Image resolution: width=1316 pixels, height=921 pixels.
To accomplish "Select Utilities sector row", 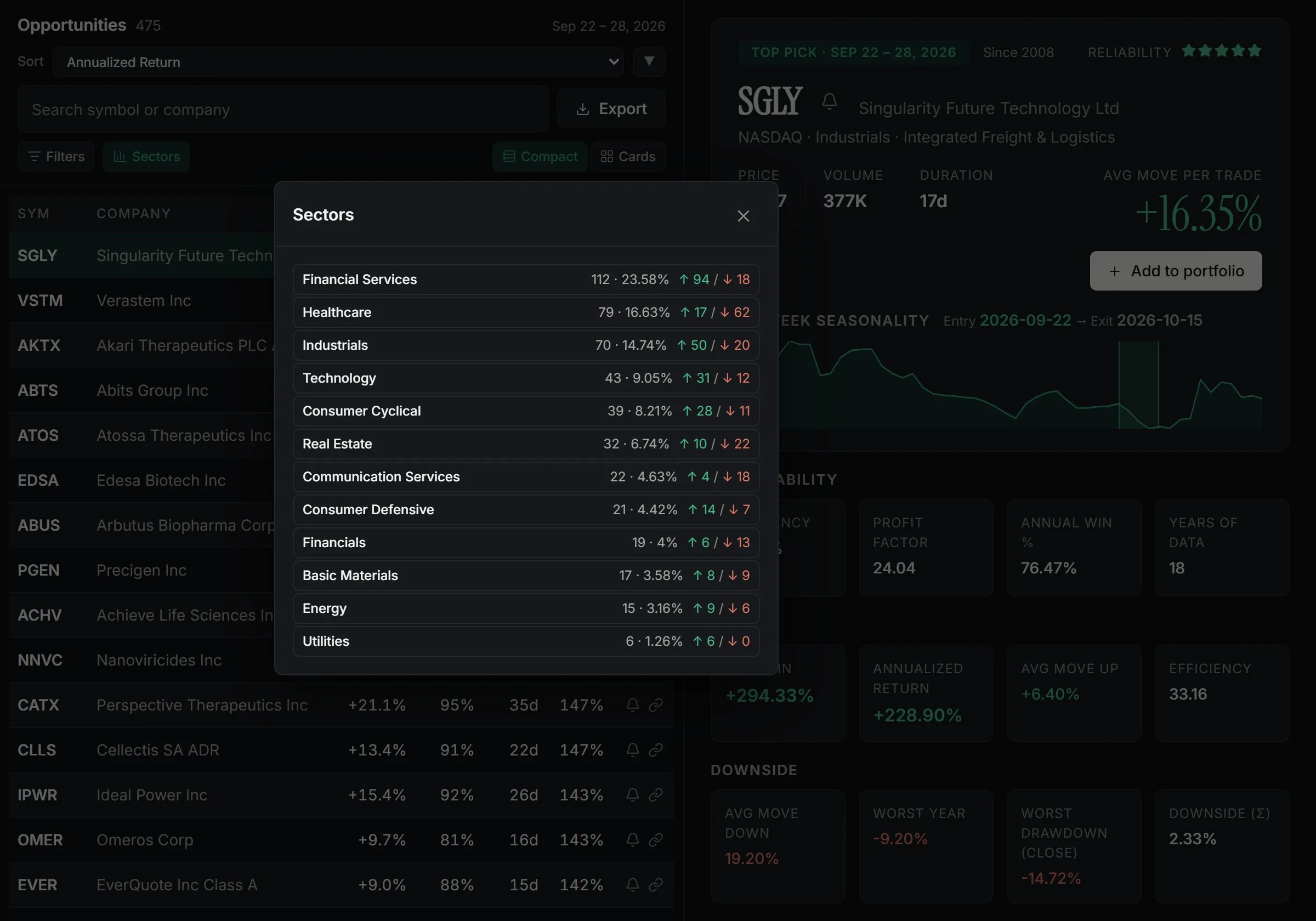I will [x=526, y=641].
